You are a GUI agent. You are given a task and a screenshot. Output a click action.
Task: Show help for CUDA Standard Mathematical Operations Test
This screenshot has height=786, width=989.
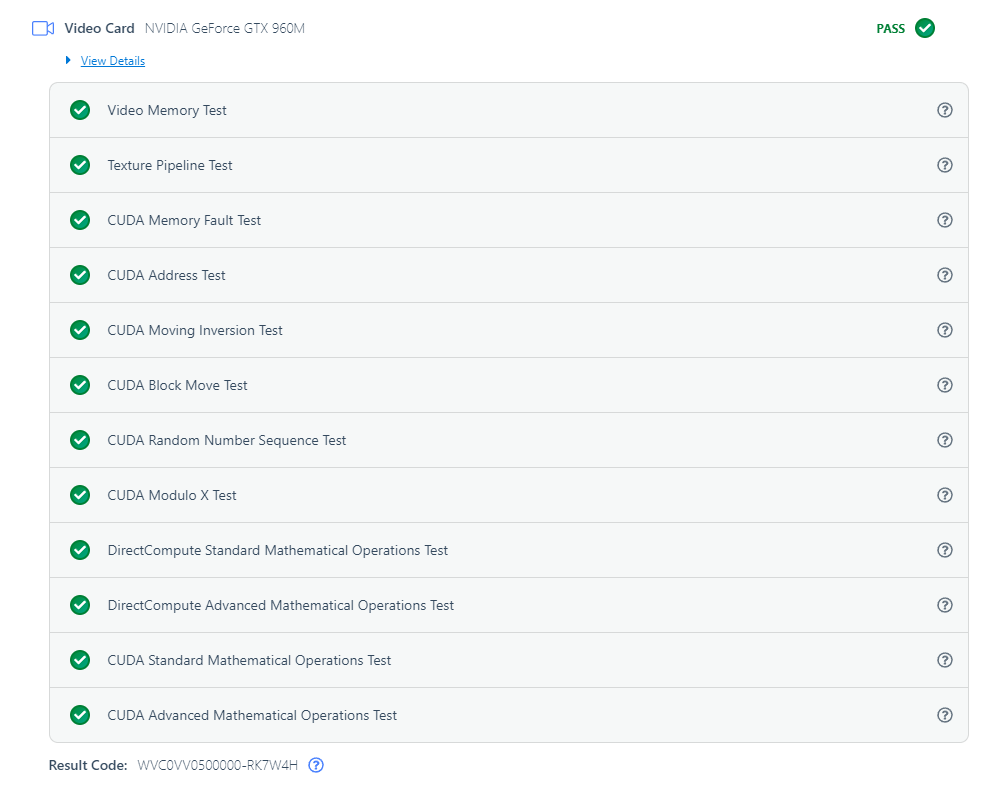click(x=944, y=660)
